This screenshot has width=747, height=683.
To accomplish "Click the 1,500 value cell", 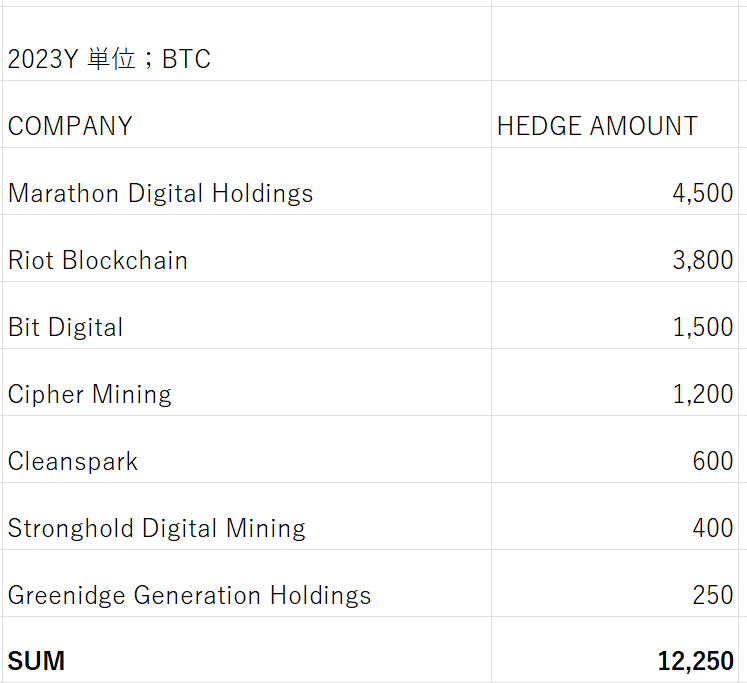I will coord(702,327).
